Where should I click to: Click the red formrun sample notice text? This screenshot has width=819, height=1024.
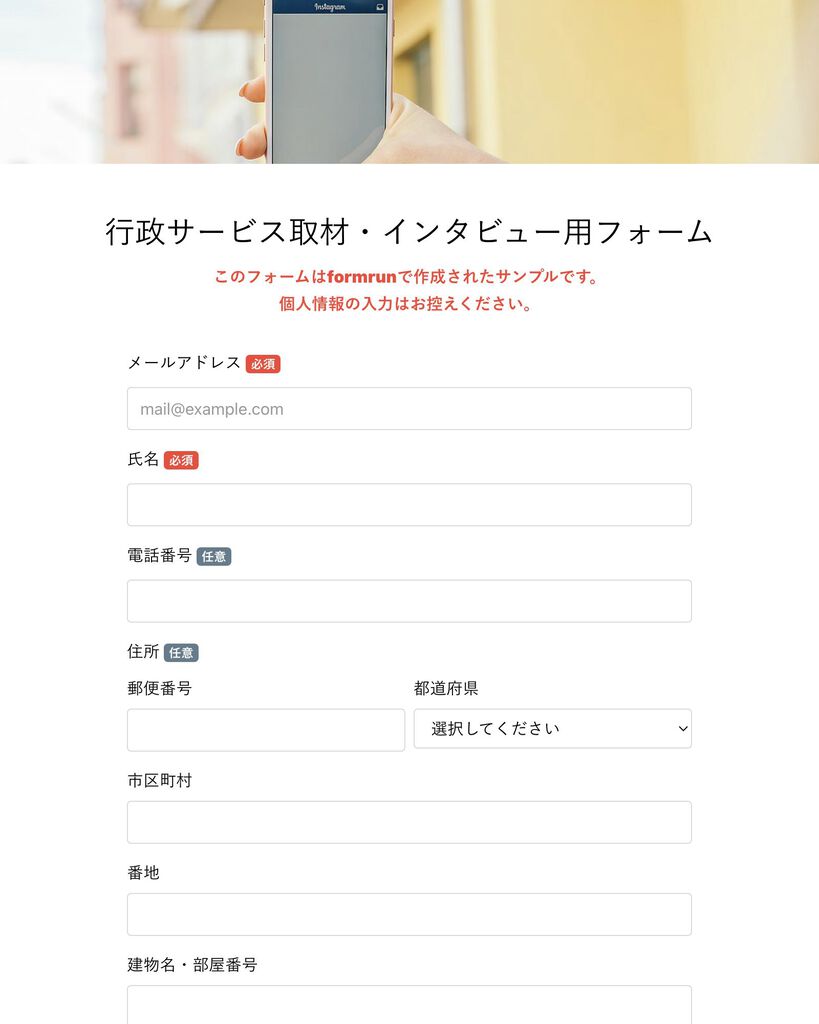406,276
